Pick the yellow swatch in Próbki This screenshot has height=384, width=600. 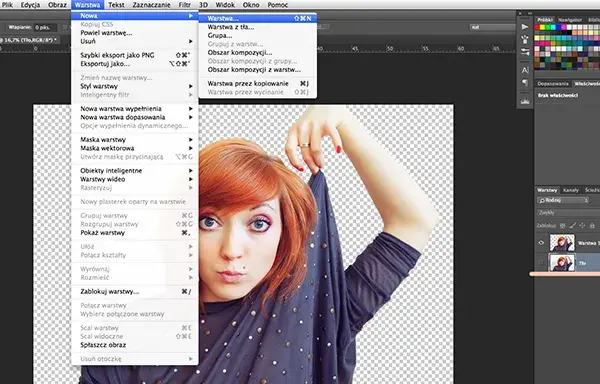click(x=543, y=27)
